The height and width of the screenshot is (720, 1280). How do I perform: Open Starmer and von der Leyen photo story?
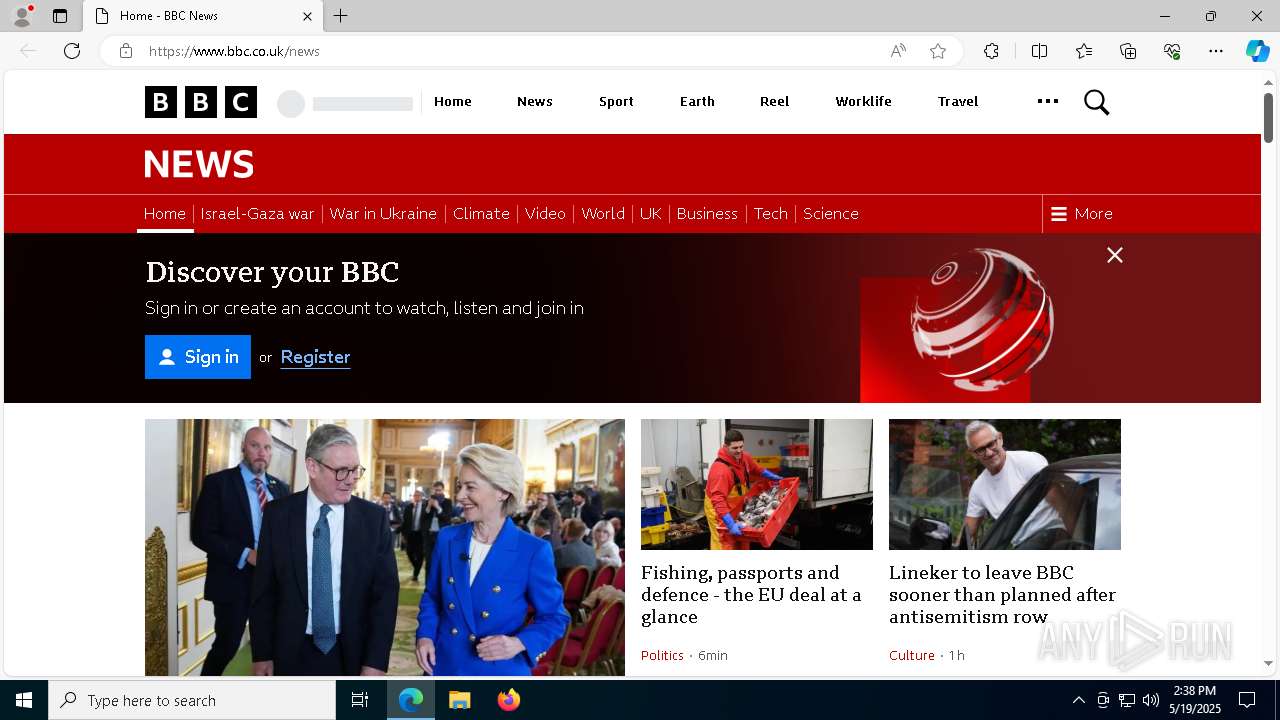[x=385, y=547]
